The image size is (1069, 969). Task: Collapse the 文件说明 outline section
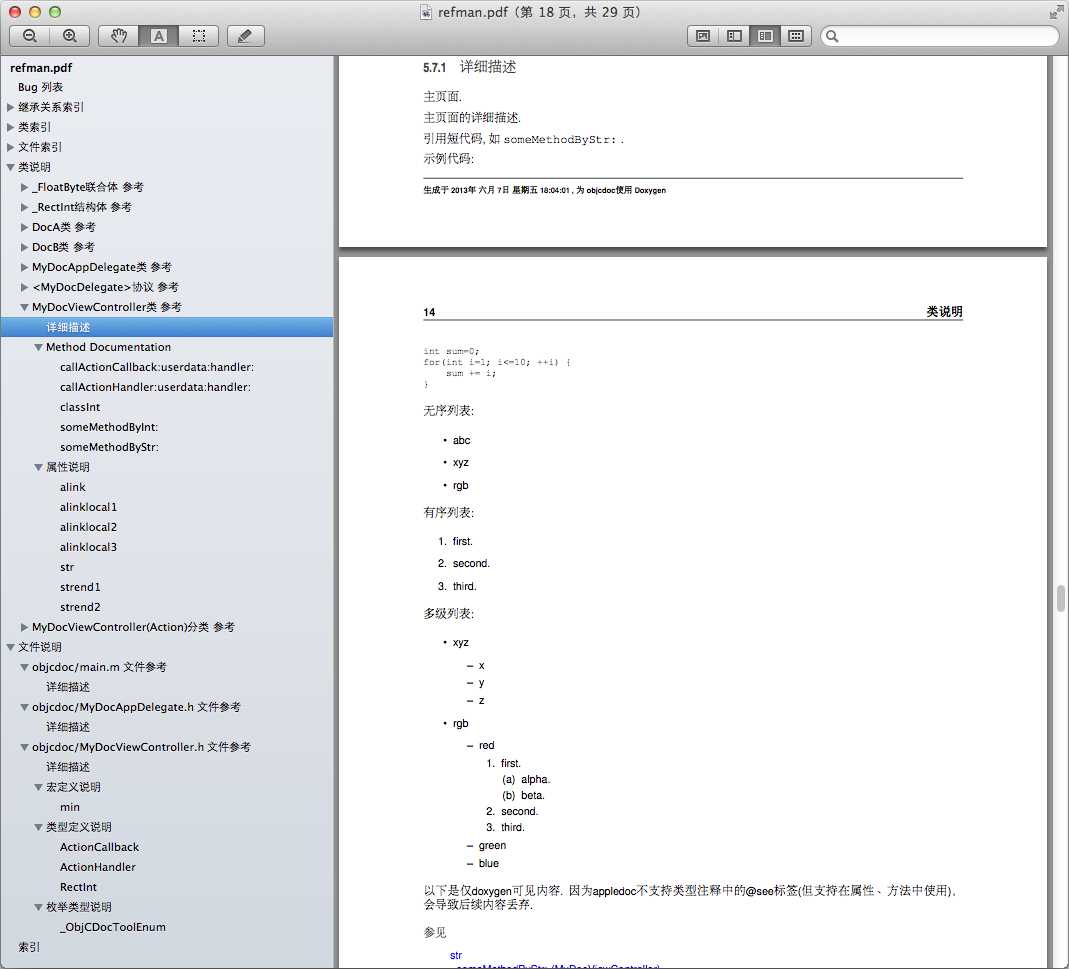10,647
